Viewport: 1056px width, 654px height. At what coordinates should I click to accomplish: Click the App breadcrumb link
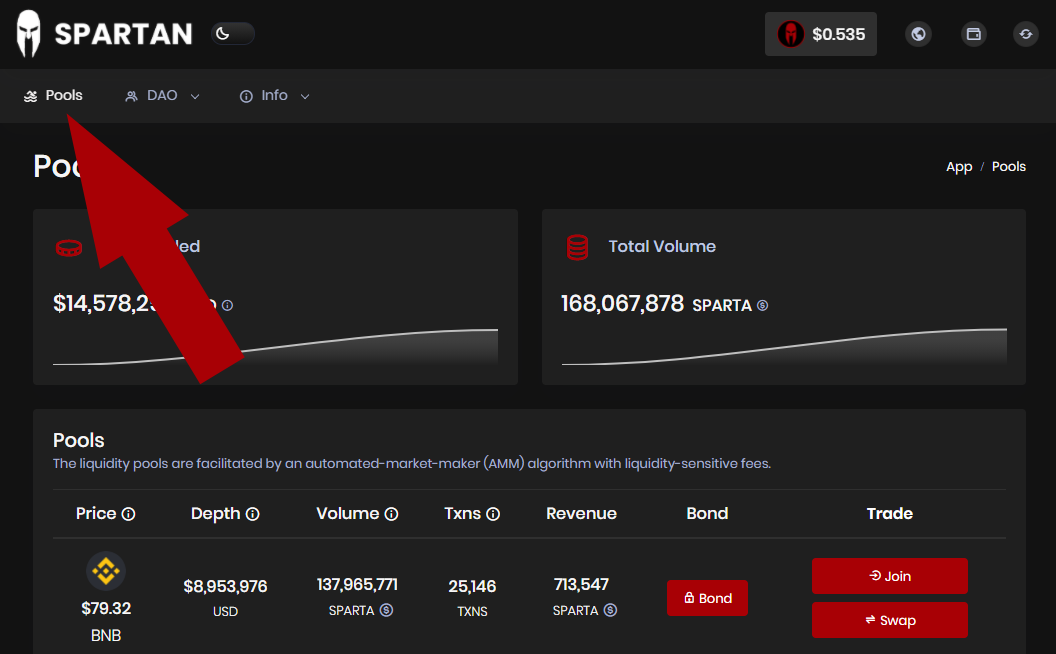coord(959,166)
